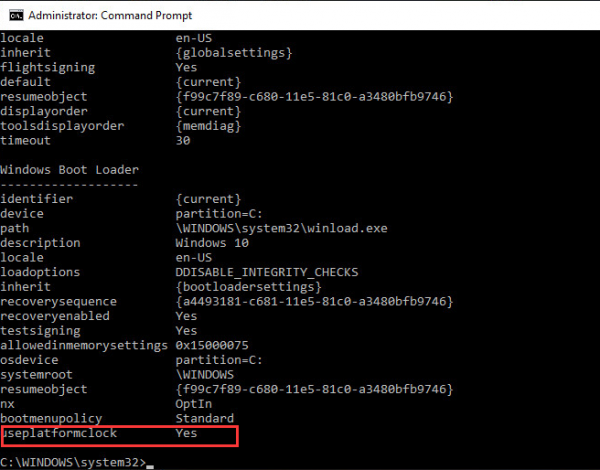Click the {bootloadersettings} inherit value

coord(248,287)
